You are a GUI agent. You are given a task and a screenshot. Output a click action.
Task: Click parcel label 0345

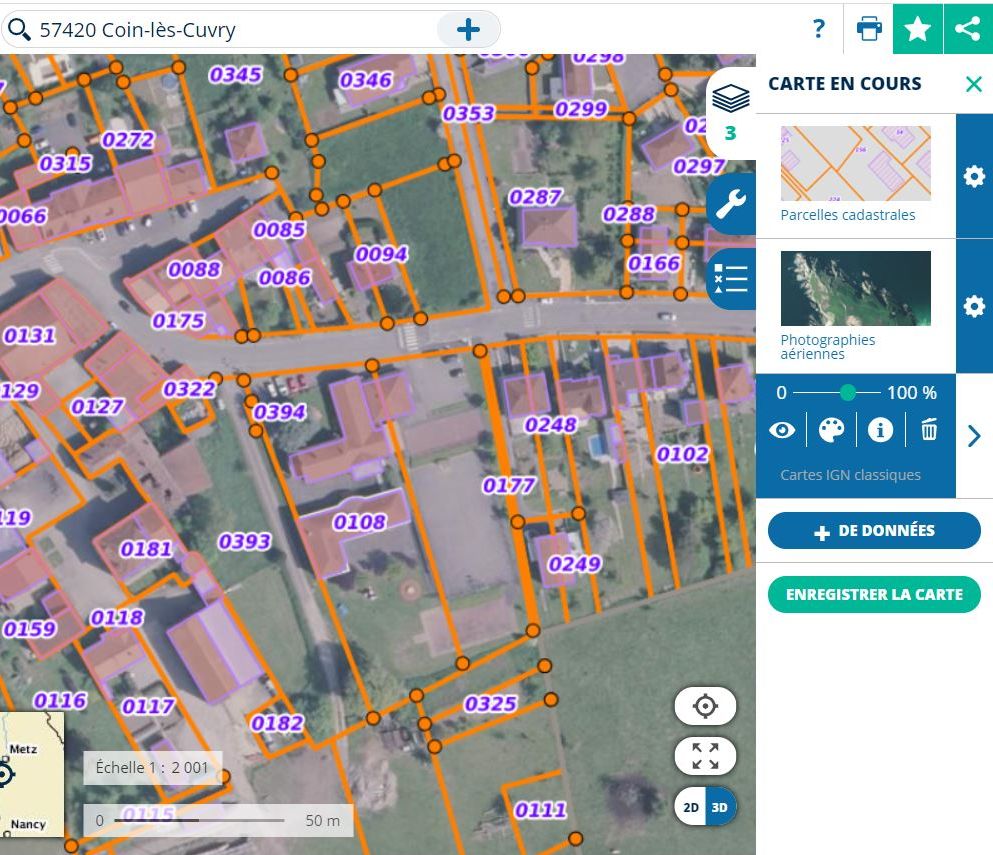click(x=236, y=75)
